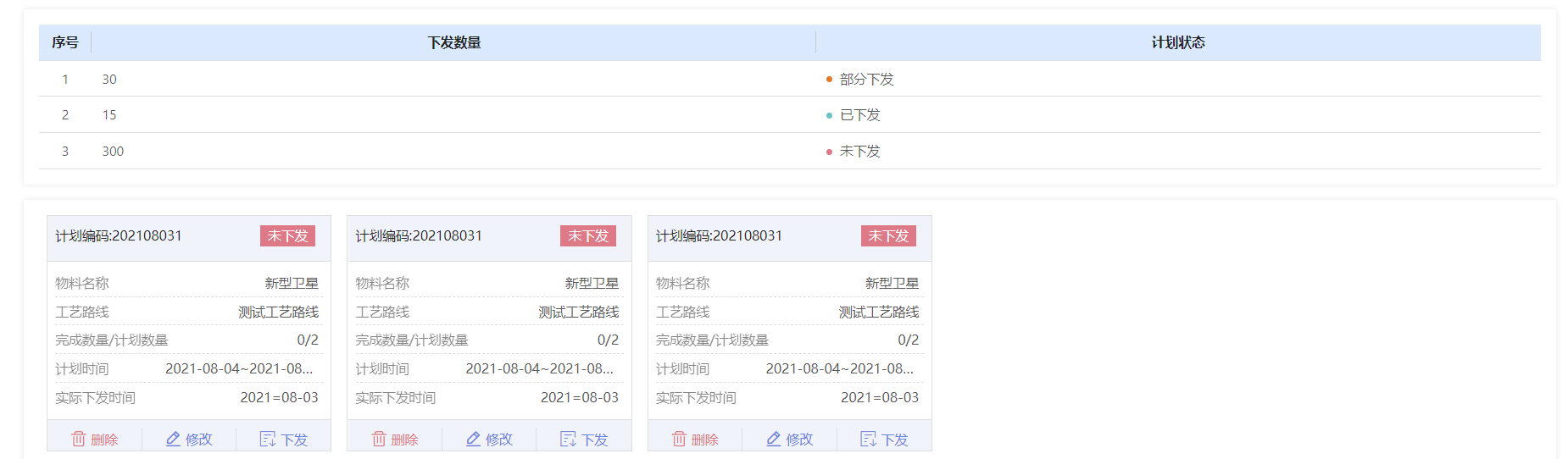This screenshot has height=459, width=1568.
Task: Click 计划编码:202108031 title of the first card
Action: [119, 235]
